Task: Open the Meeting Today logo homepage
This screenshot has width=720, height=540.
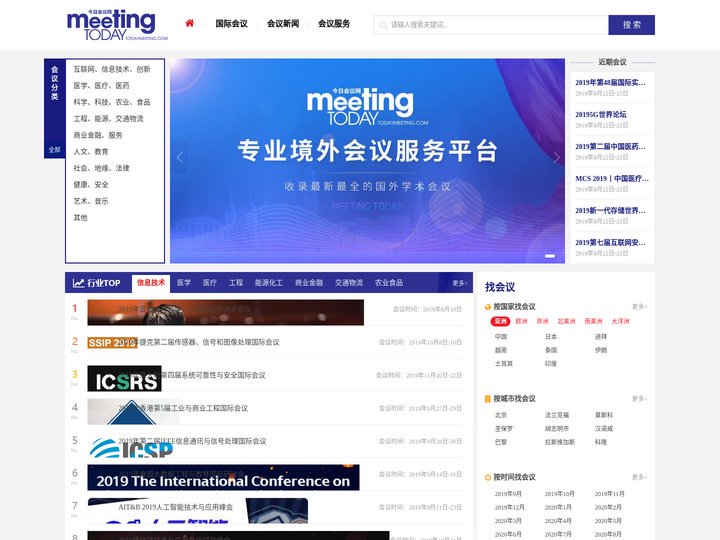Action: 117,25
